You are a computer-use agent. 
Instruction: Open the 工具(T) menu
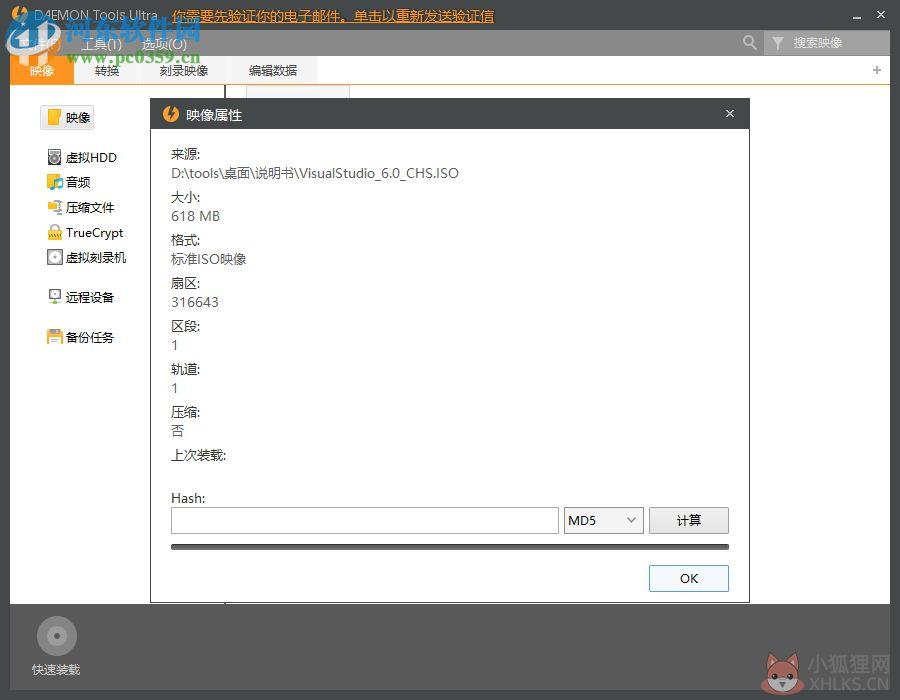pos(102,44)
